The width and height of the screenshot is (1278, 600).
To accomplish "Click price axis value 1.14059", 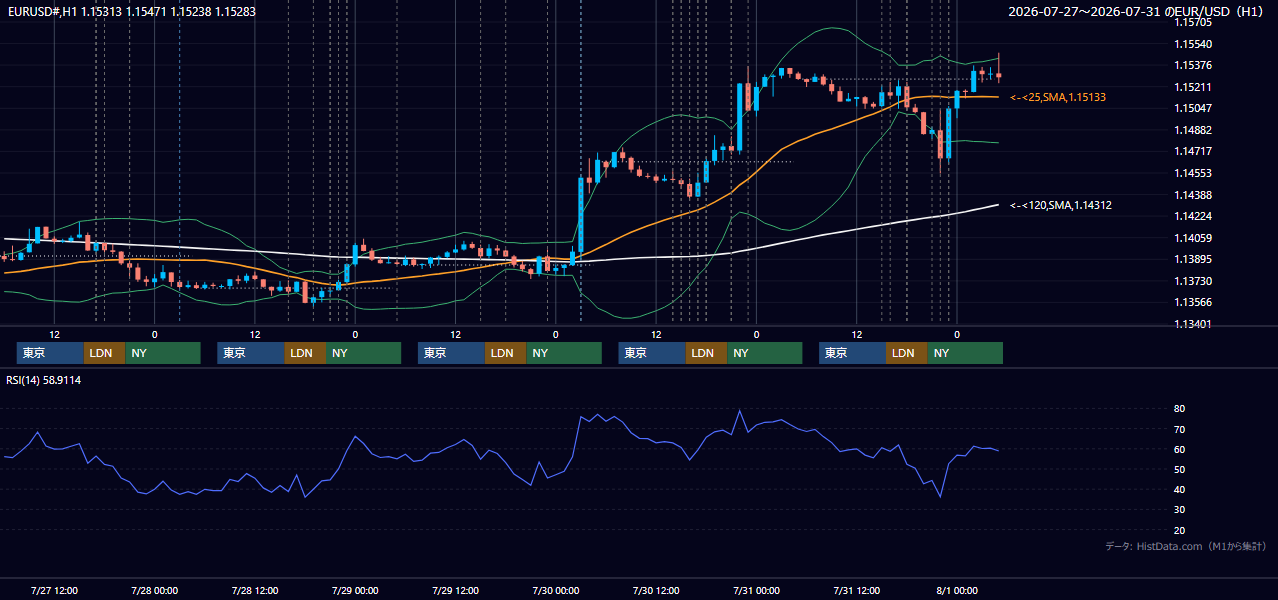I will pyautogui.click(x=1193, y=238).
